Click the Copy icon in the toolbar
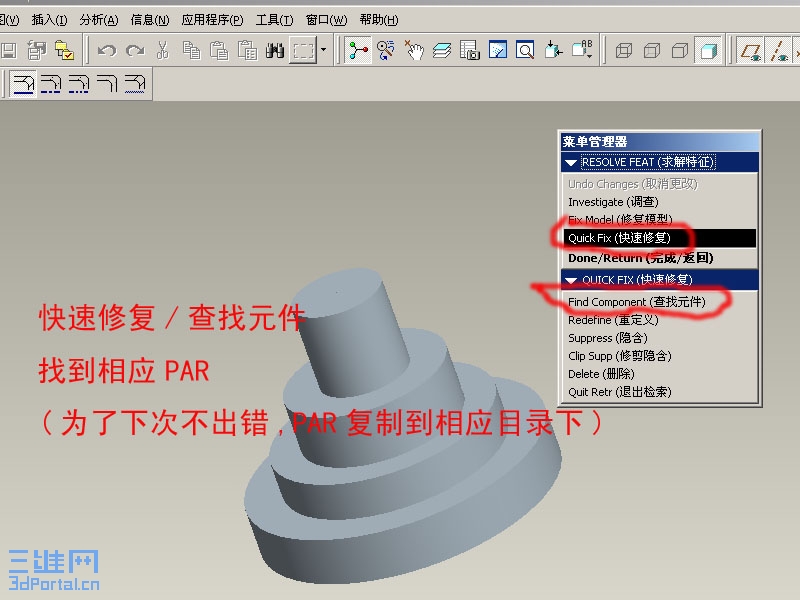Image resolution: width=800 pixels, height=600 pixels. tap(191, 50)
